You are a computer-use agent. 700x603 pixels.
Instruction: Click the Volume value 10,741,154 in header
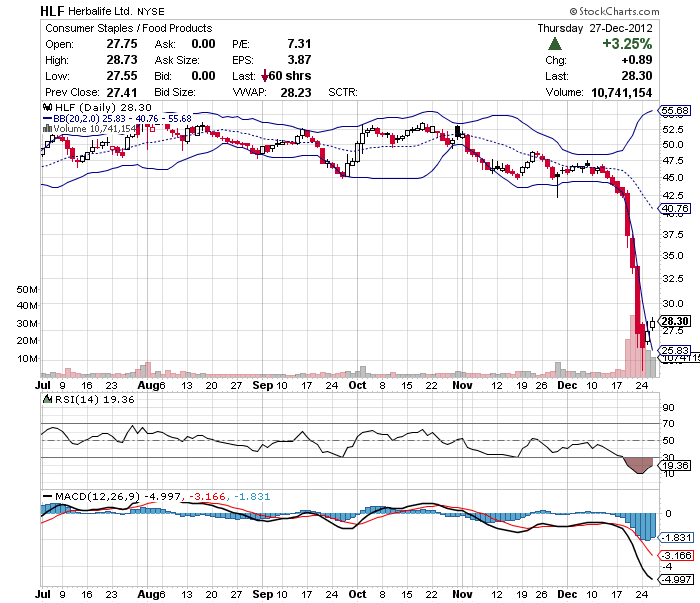[621, 92]
